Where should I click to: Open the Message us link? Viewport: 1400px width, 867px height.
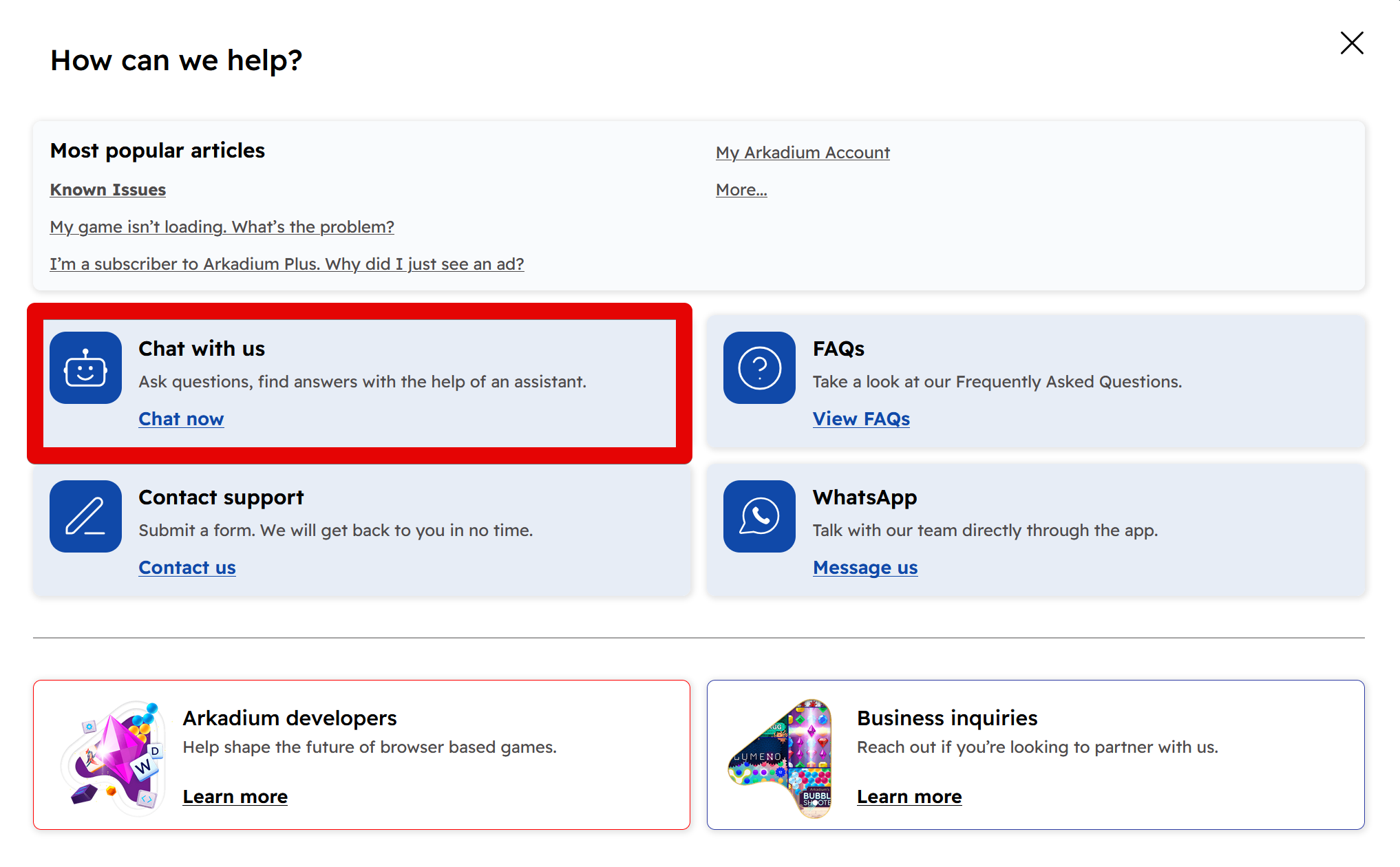(x=865, y=568)
